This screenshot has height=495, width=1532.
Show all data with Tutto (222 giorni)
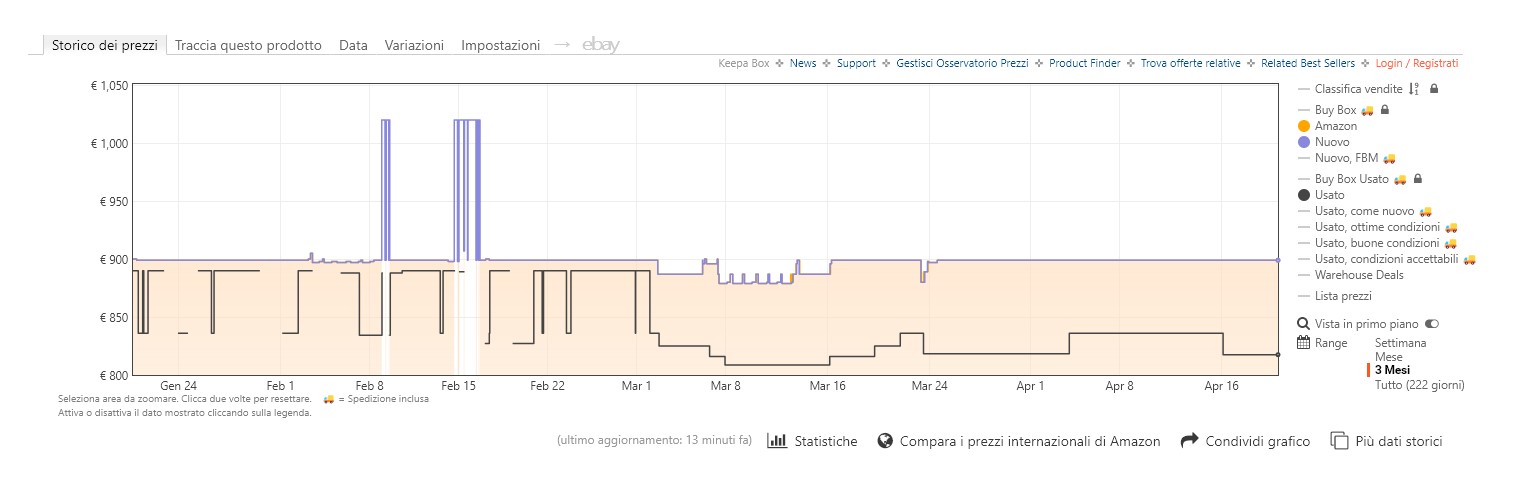coord(1419,385)
